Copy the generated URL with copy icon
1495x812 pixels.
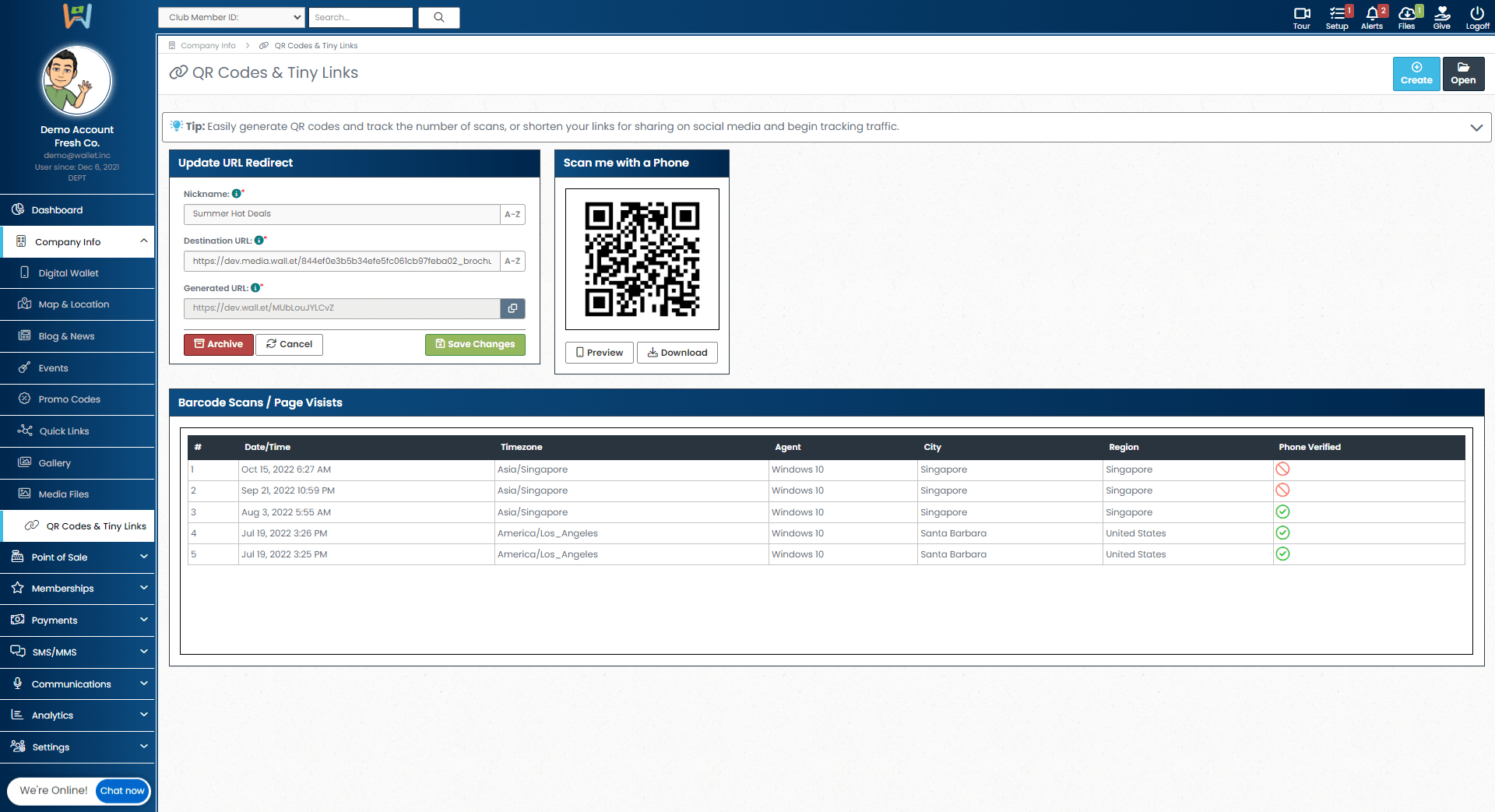(512, 308)
